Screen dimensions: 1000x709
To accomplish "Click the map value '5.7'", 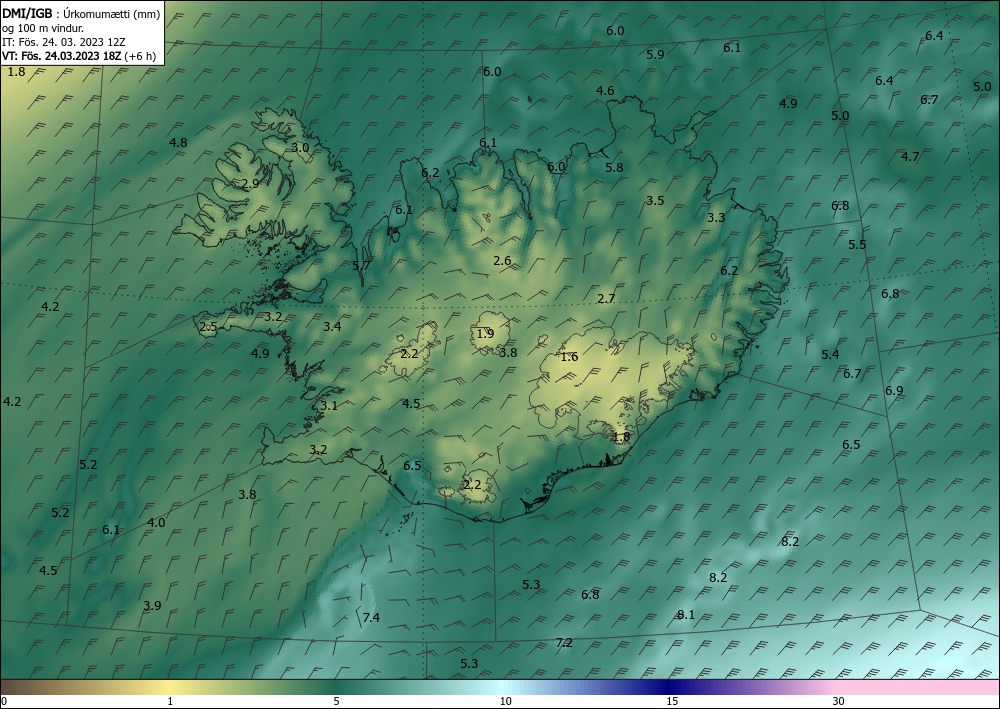I will point(362,265).
